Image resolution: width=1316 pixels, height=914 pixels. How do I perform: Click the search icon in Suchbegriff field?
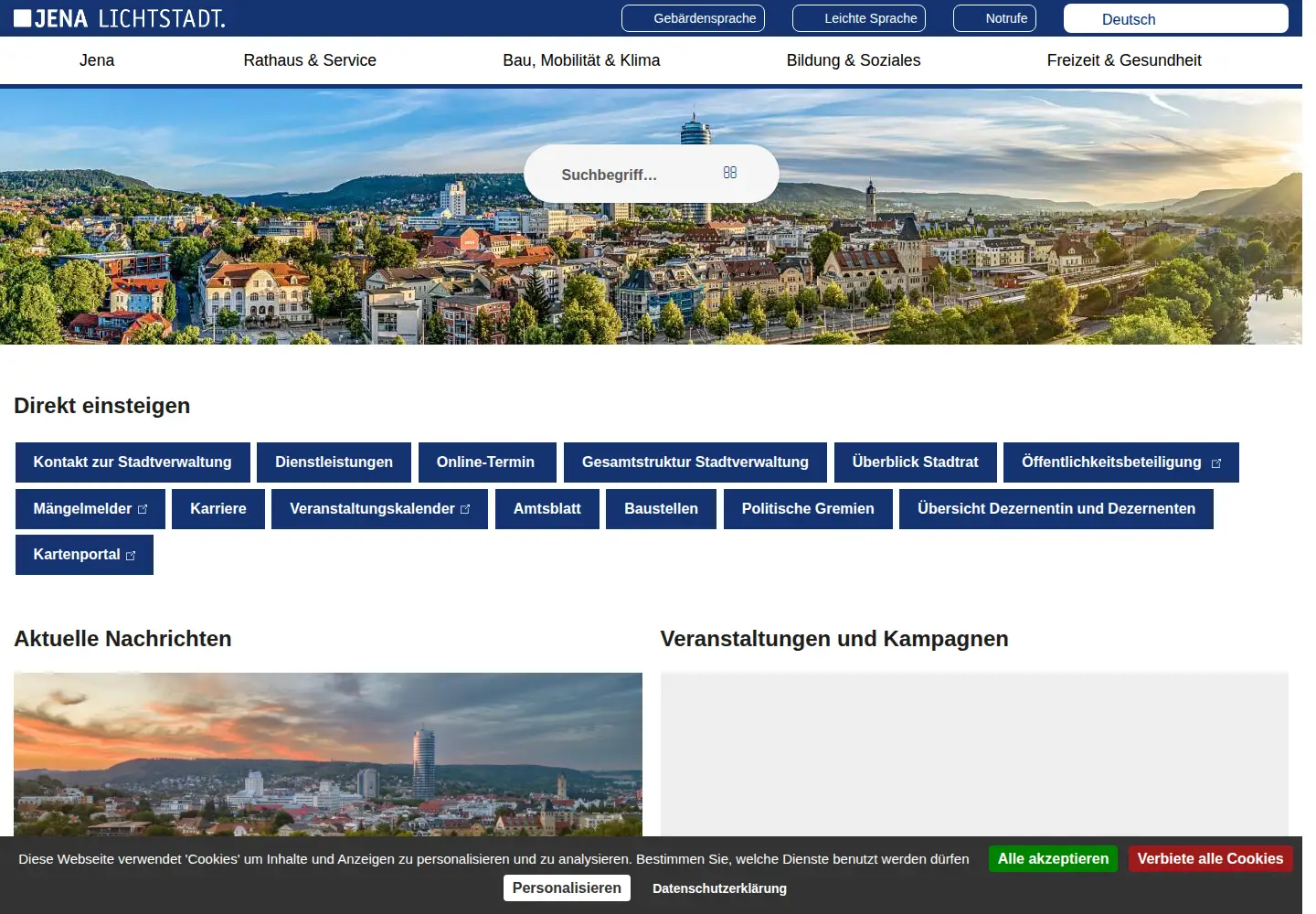tap(729, 173)
